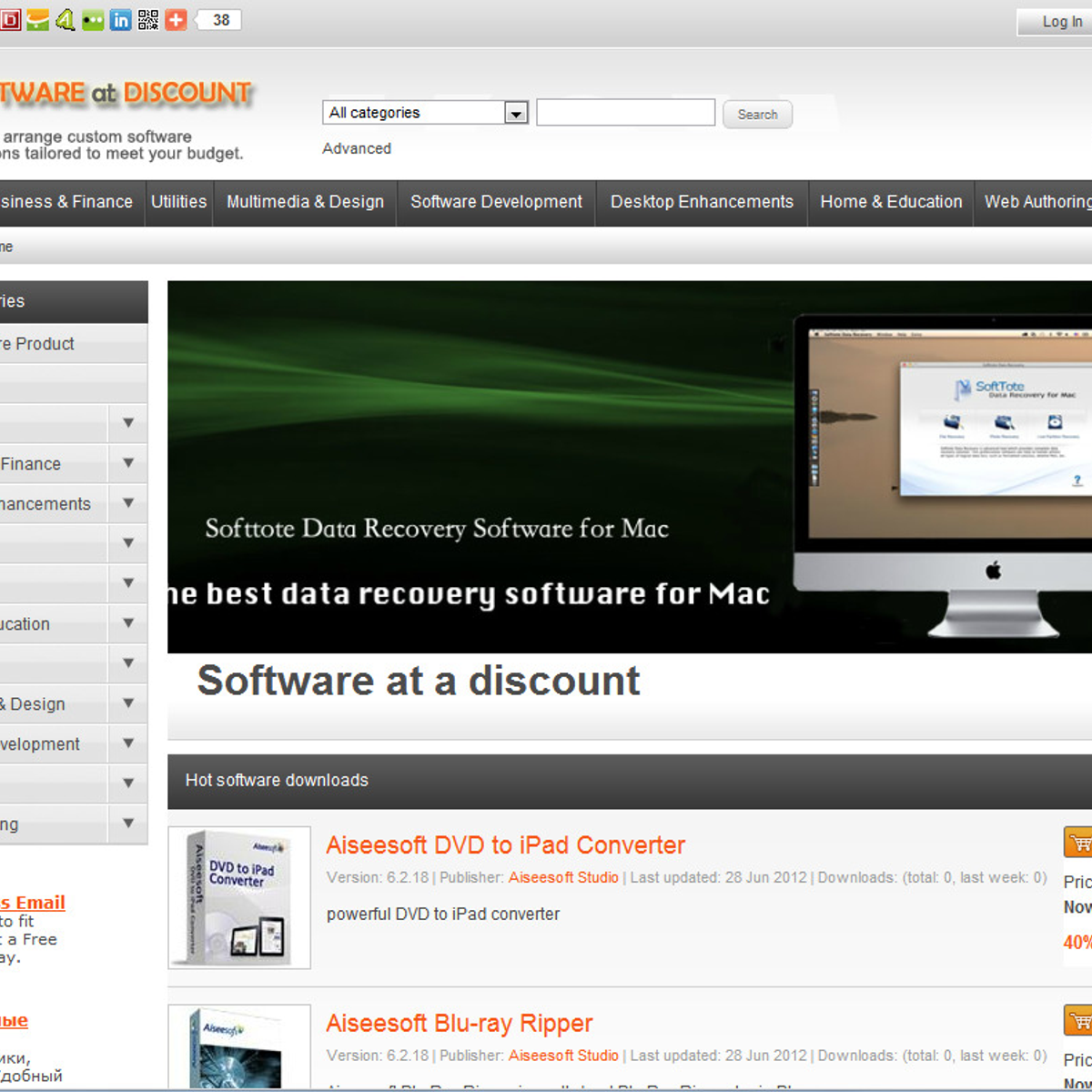
Task: Click the search text input field
Action: coord(626,113)
